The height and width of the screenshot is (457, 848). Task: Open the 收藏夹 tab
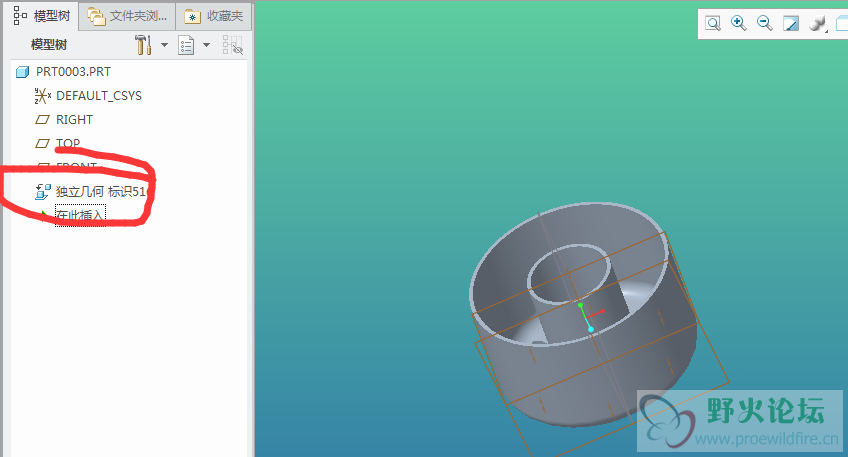pos(214,17)
